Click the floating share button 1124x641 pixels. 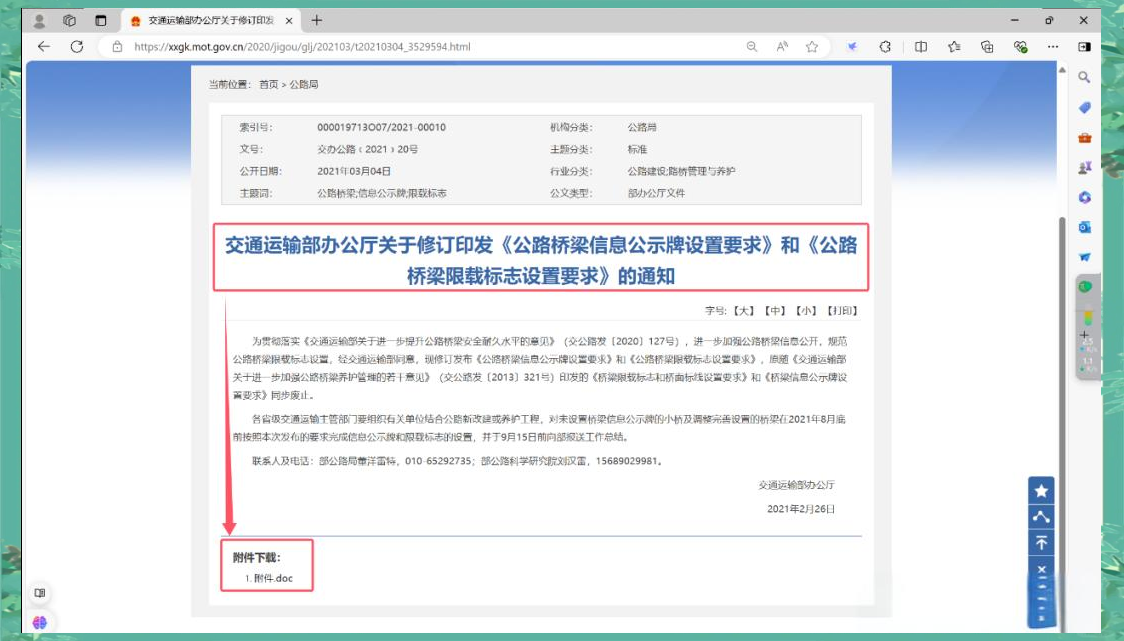click(1041, 516)
